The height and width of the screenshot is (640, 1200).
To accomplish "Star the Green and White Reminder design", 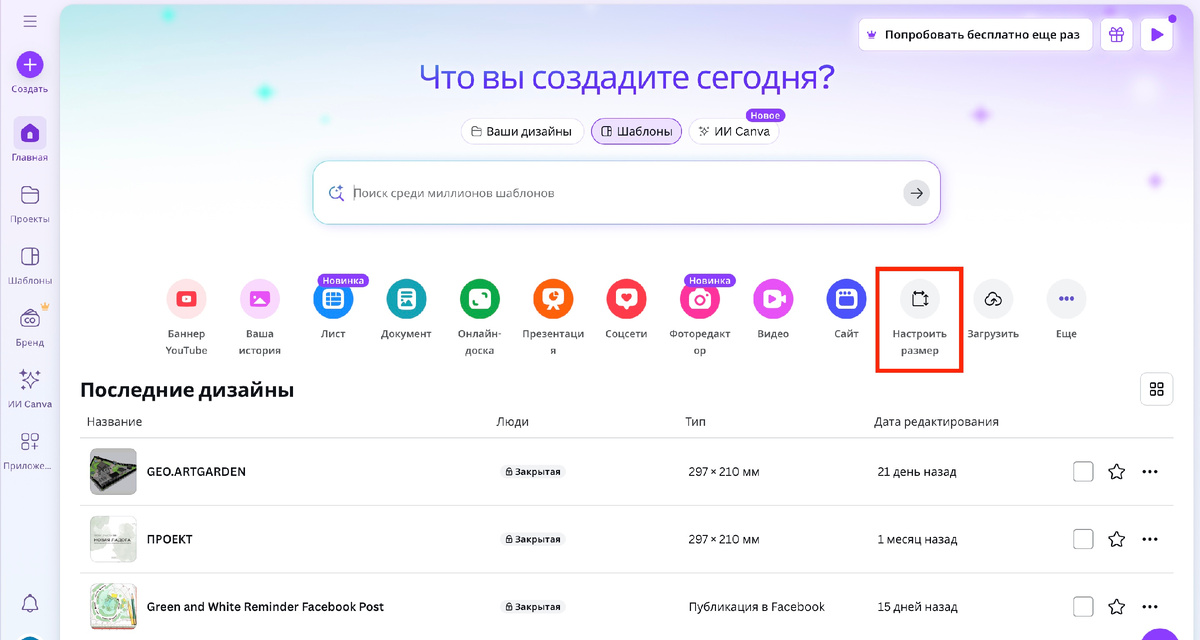I will pos(1117,606).
